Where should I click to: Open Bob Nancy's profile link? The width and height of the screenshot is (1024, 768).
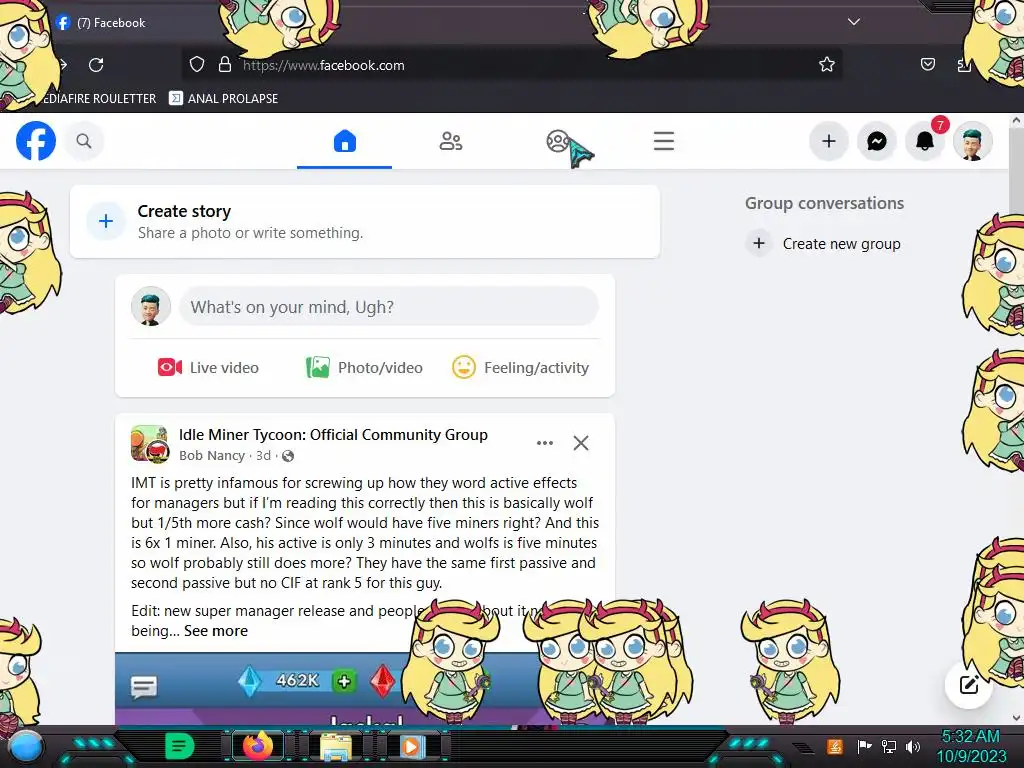[x=212, y=456]
